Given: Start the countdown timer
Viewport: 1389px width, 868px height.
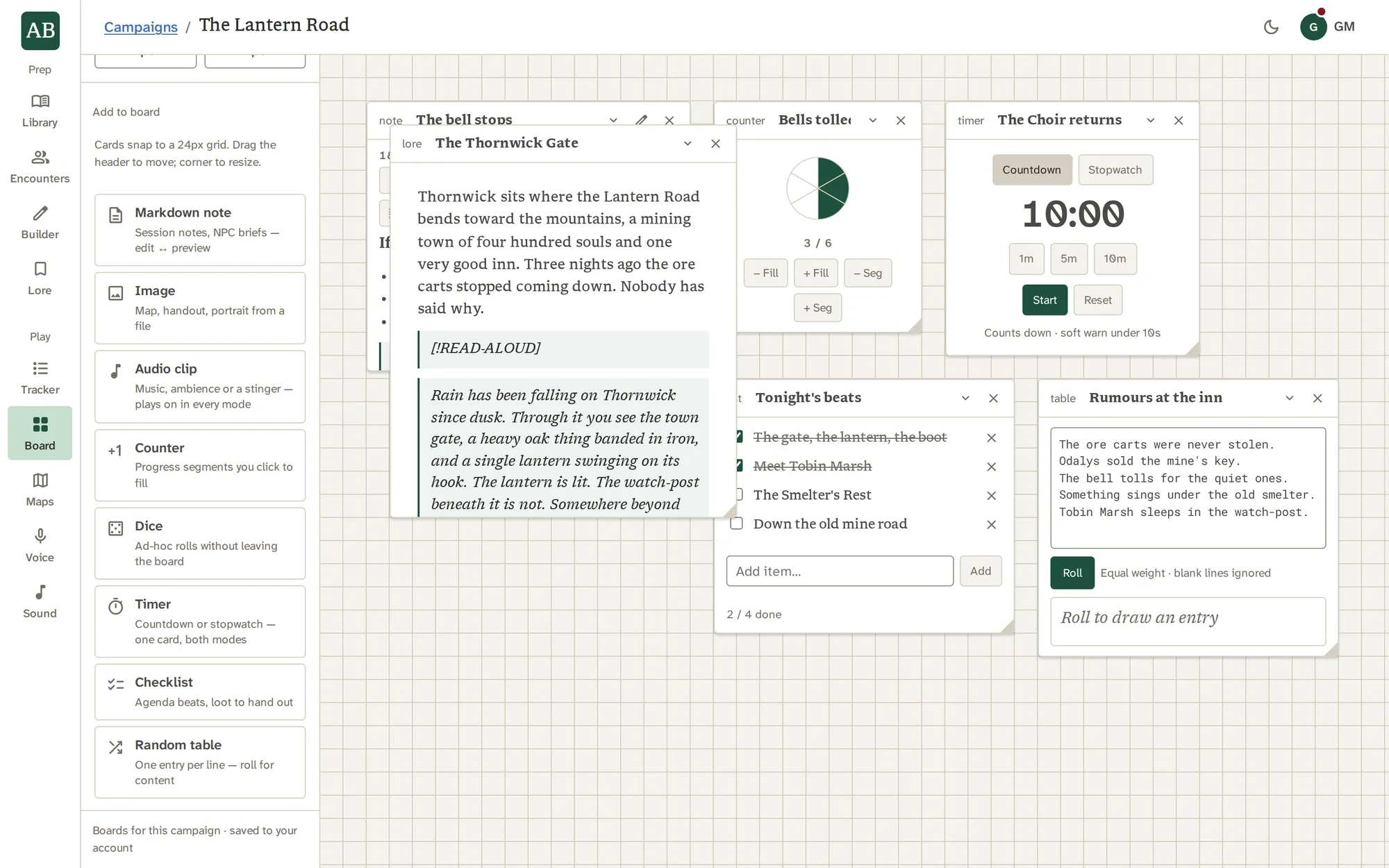Looking at the screenshot, I should tap(1045, 300).
